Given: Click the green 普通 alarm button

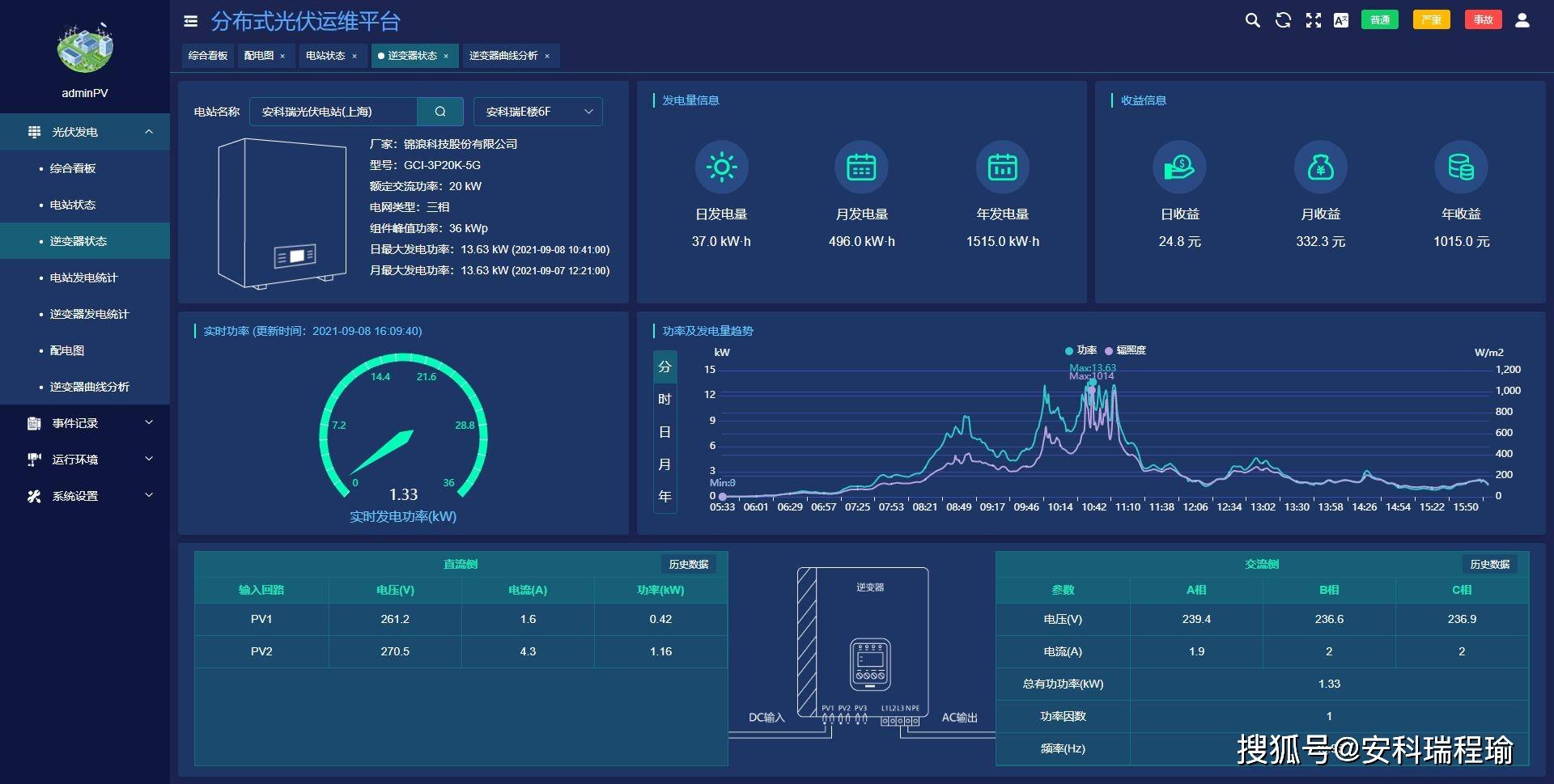Looking at the screenshot, I should point(1380,20).
